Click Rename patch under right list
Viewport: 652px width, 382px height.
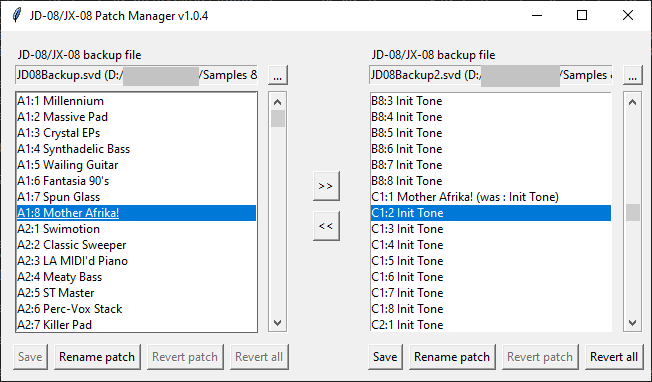pyautogui.click(x=452, y=357)
